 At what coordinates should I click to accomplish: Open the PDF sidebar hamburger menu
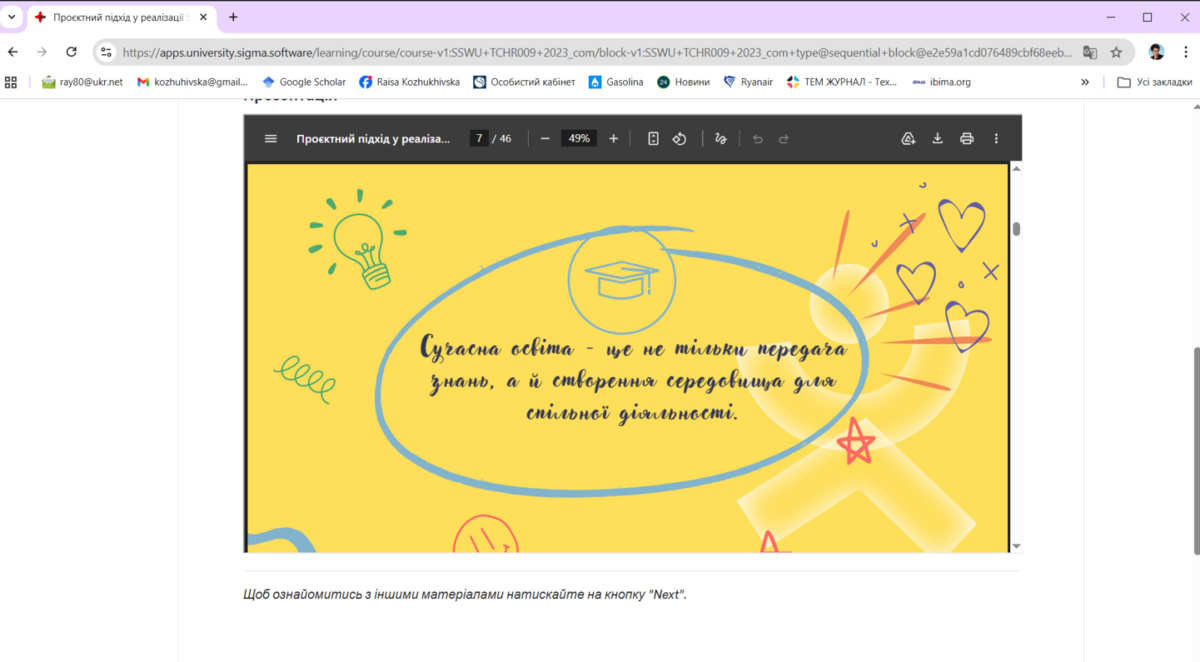coord(270,139)
